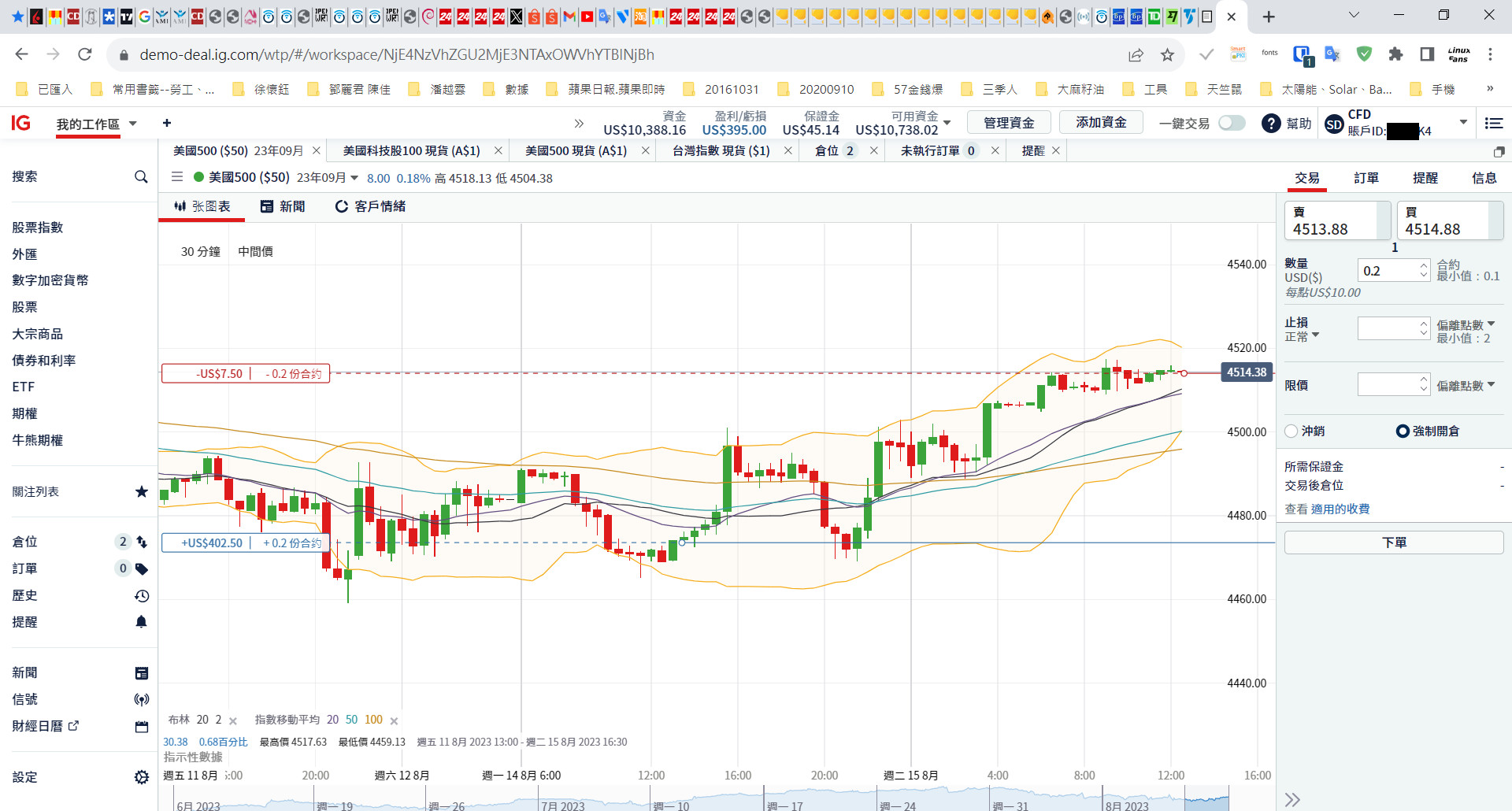Click the stop level input field
1512x811 pixels.
(1388, 328)
